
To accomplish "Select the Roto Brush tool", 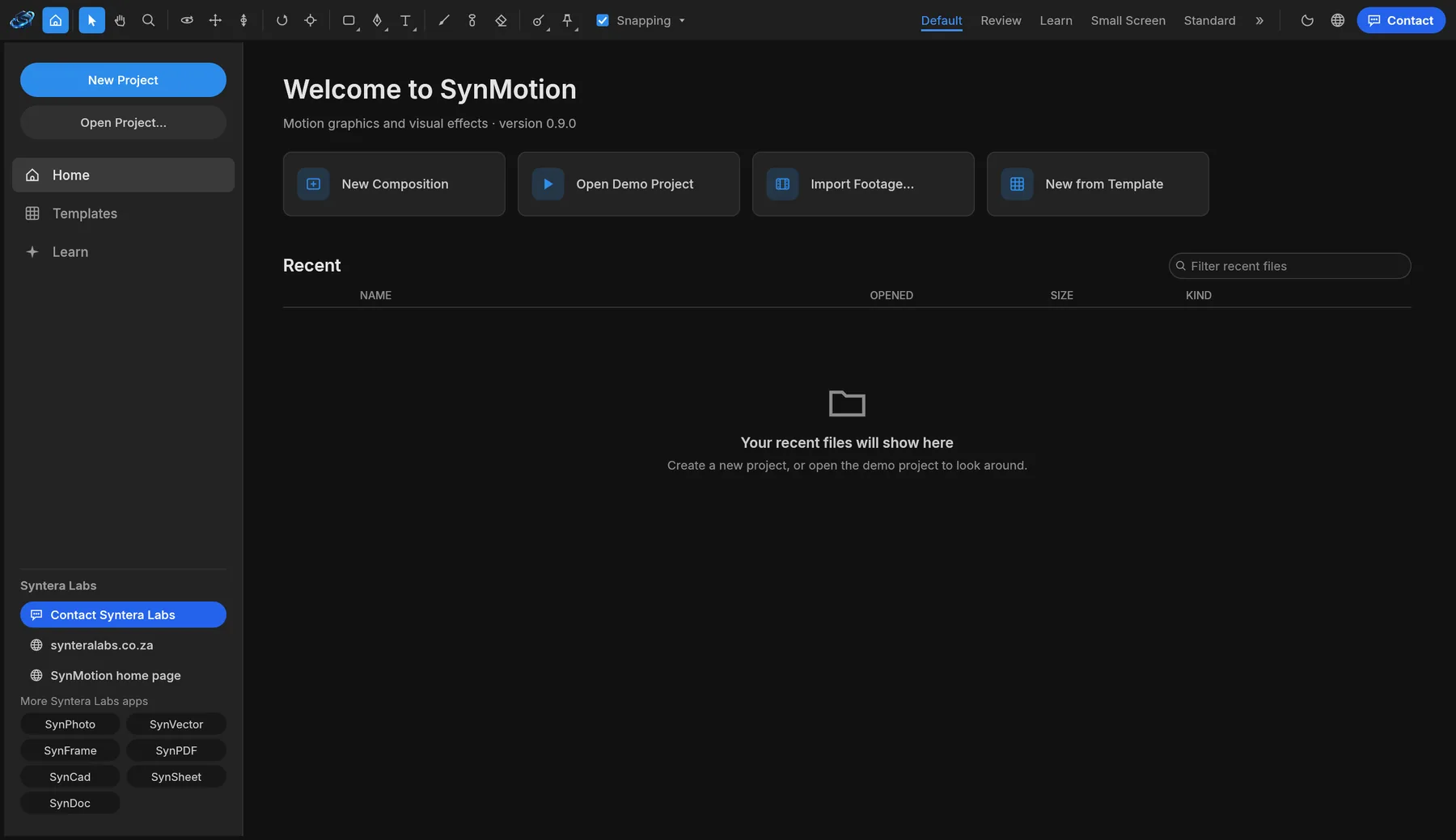I will tap(539, 20).
